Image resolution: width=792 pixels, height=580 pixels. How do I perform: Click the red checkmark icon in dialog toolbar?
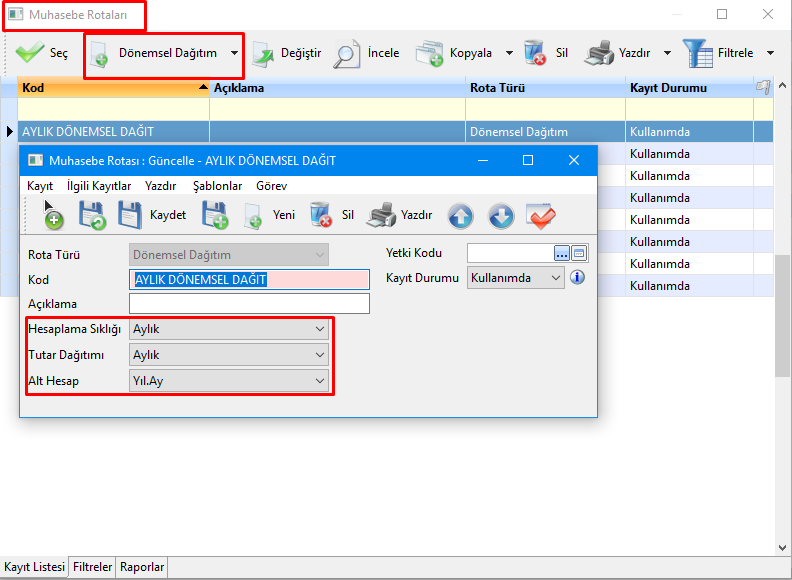pos(541,215)
